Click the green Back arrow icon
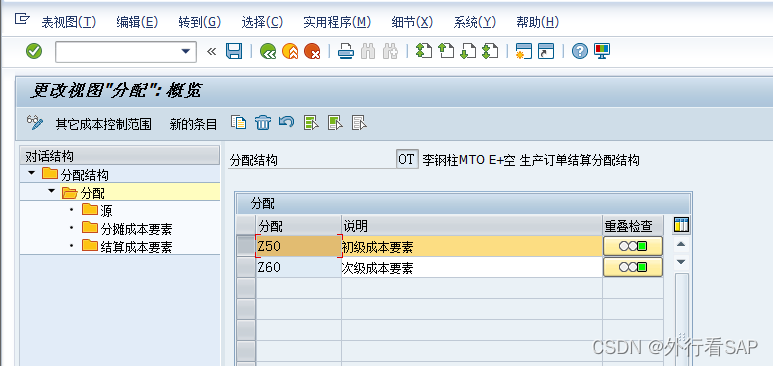 pyautogui.click(x=268, y=51)
